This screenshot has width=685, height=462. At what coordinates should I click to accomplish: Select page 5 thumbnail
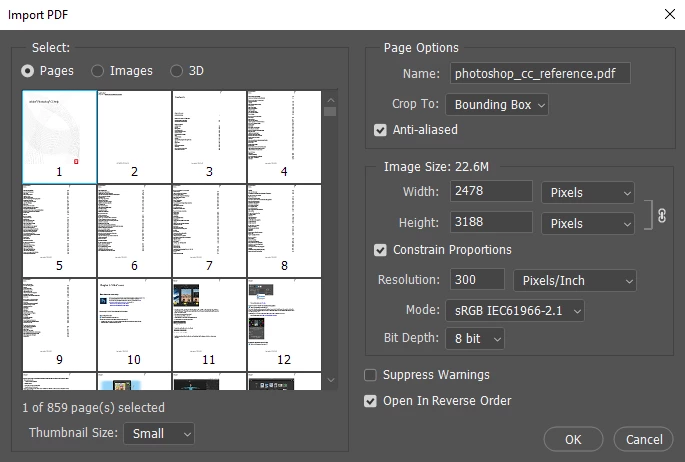coord(59,231)
